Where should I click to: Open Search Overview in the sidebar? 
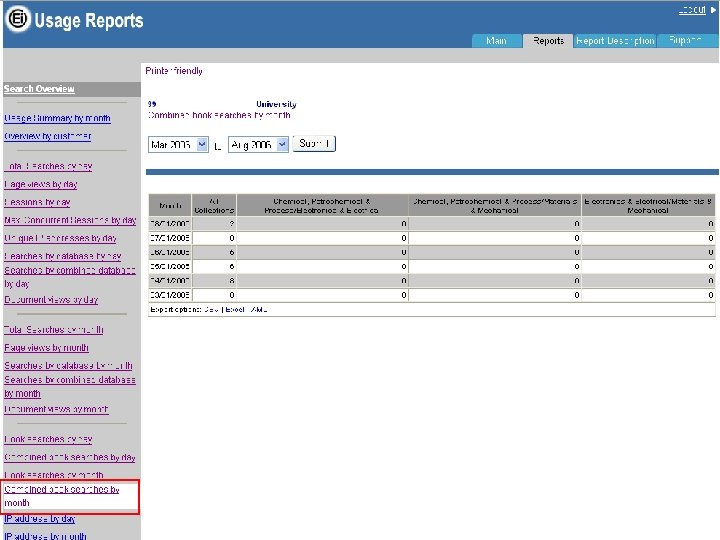coord(39,89)
